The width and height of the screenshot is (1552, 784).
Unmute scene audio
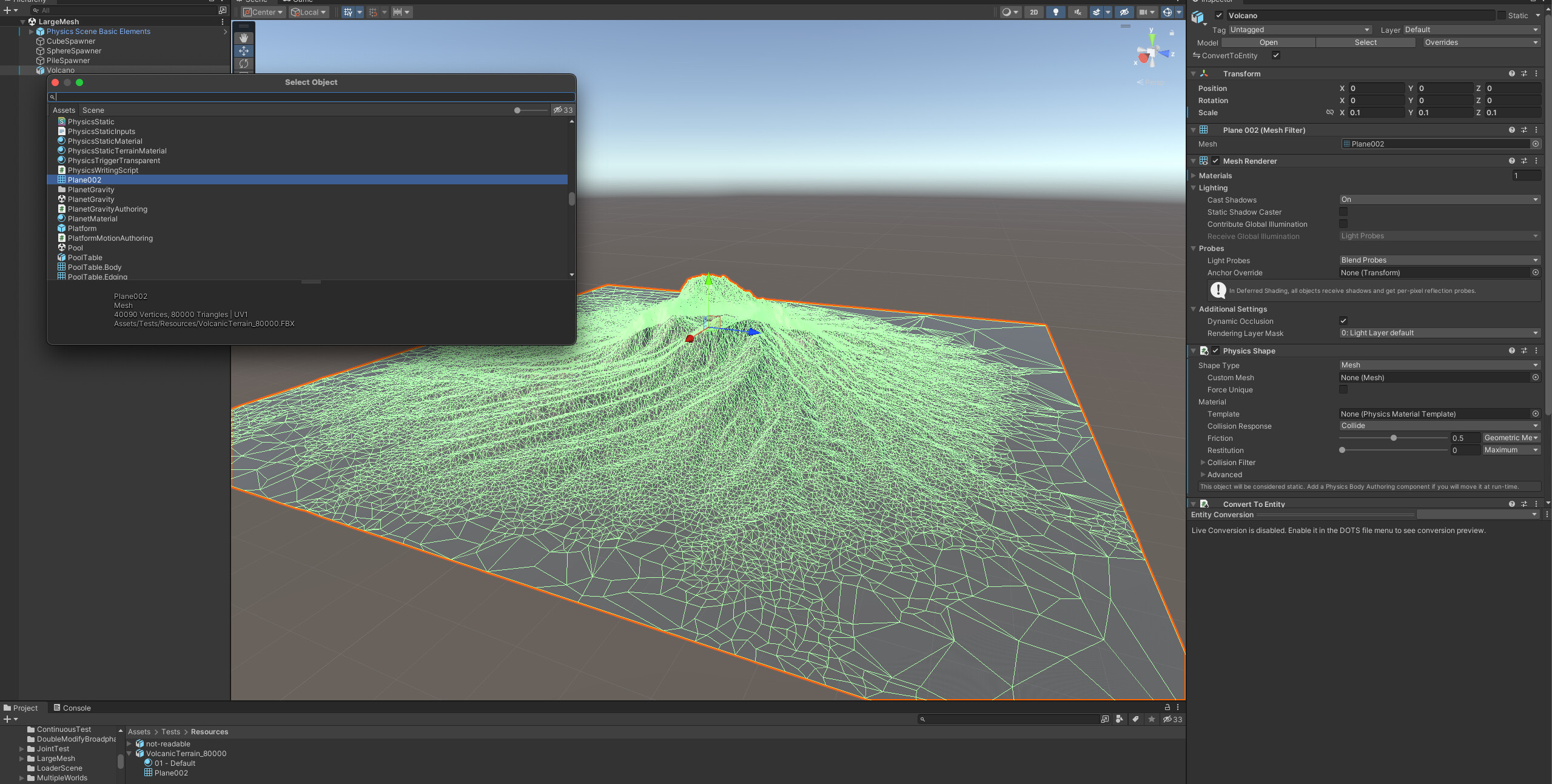coord(1077,12)
